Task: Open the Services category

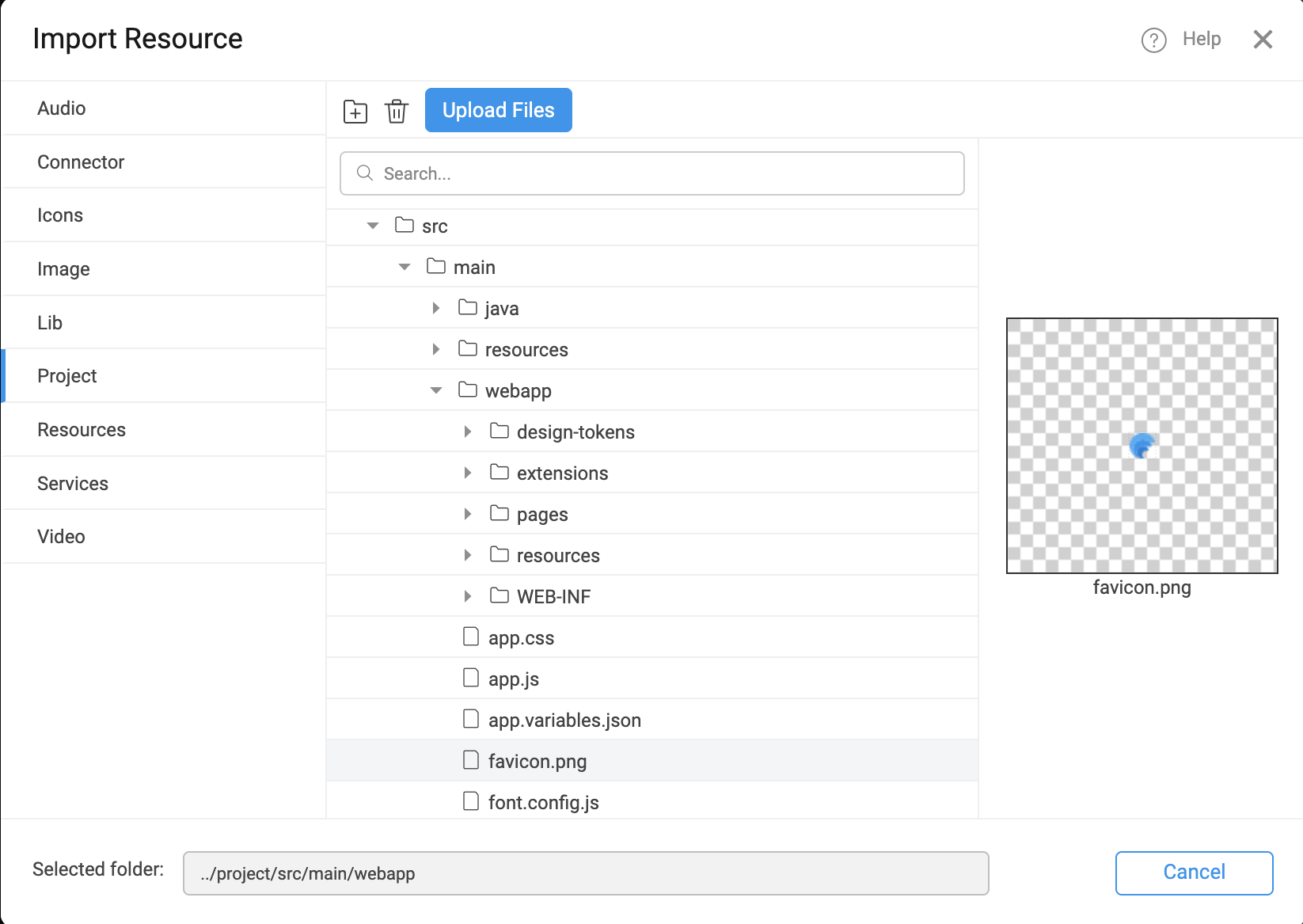Action: tap(73, 483)
